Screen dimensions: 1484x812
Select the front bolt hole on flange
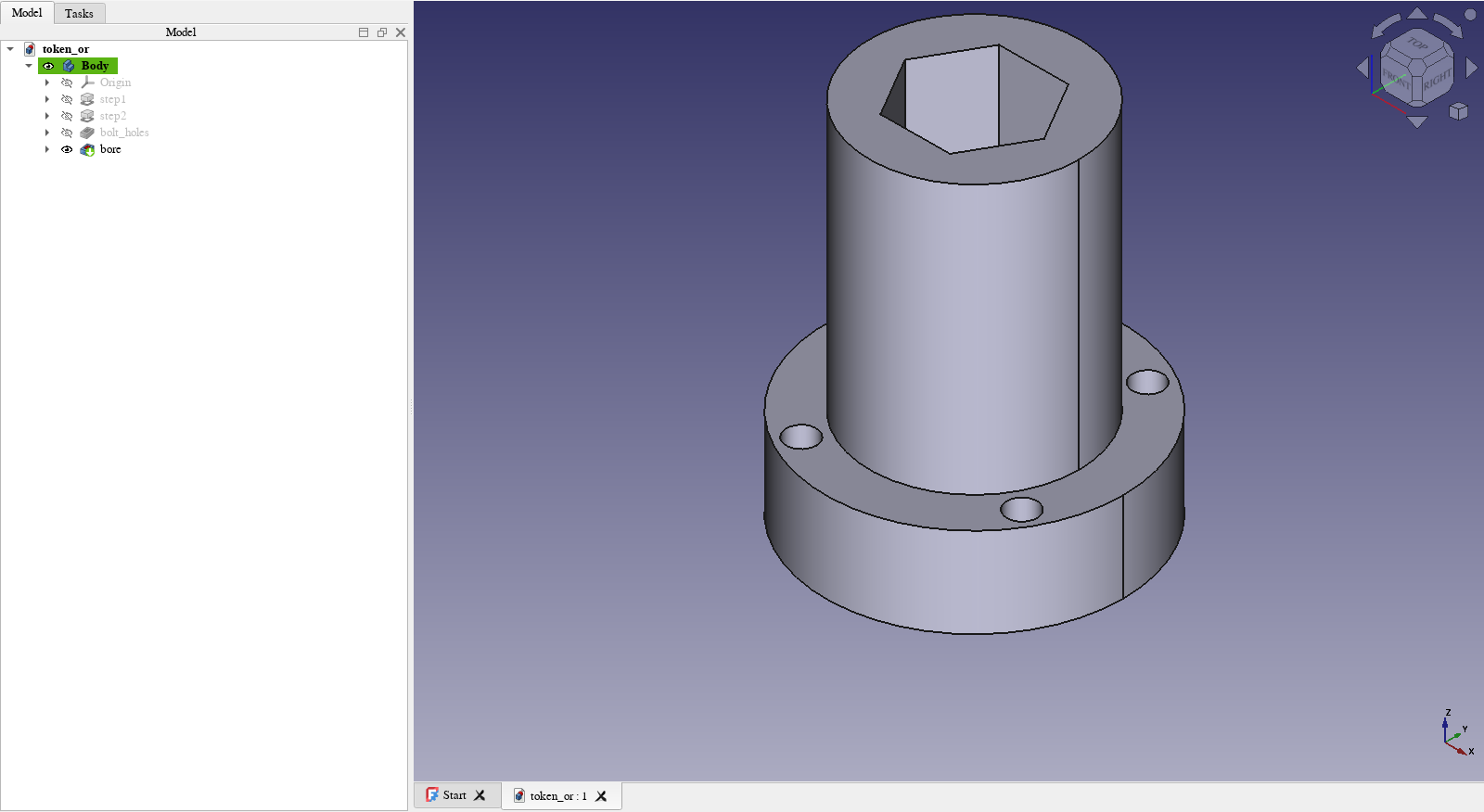(1022, 510)
